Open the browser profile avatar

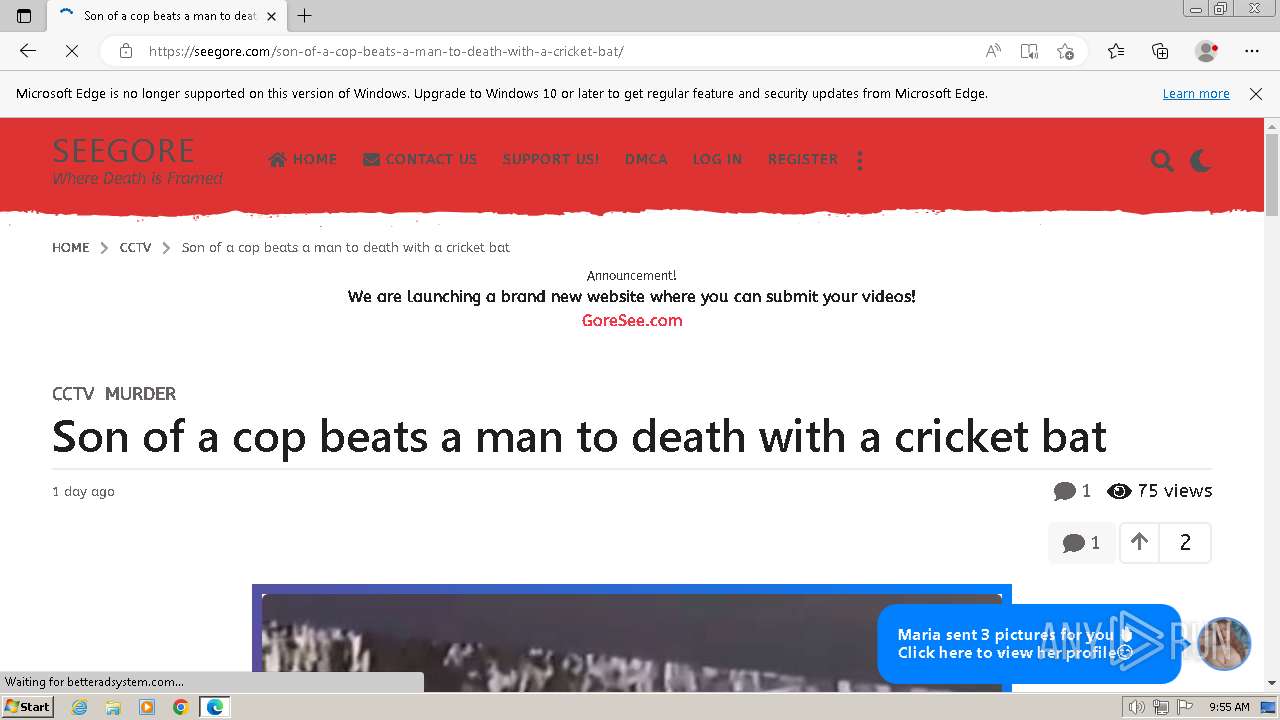pyautogui.click(x=1207, y=51)
